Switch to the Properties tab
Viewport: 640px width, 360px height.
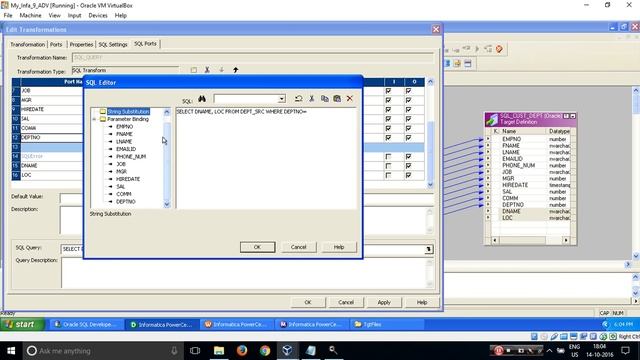pyautogui.click(x=81, y=44)
